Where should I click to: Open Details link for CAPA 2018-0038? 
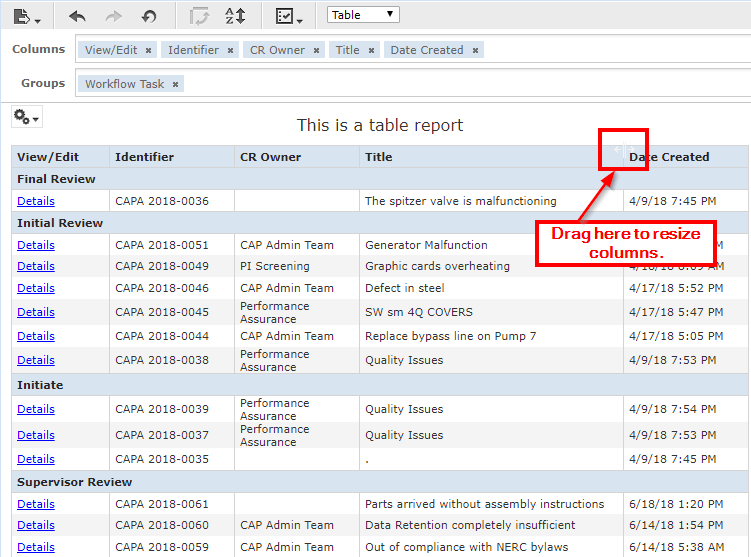(36, 360)
